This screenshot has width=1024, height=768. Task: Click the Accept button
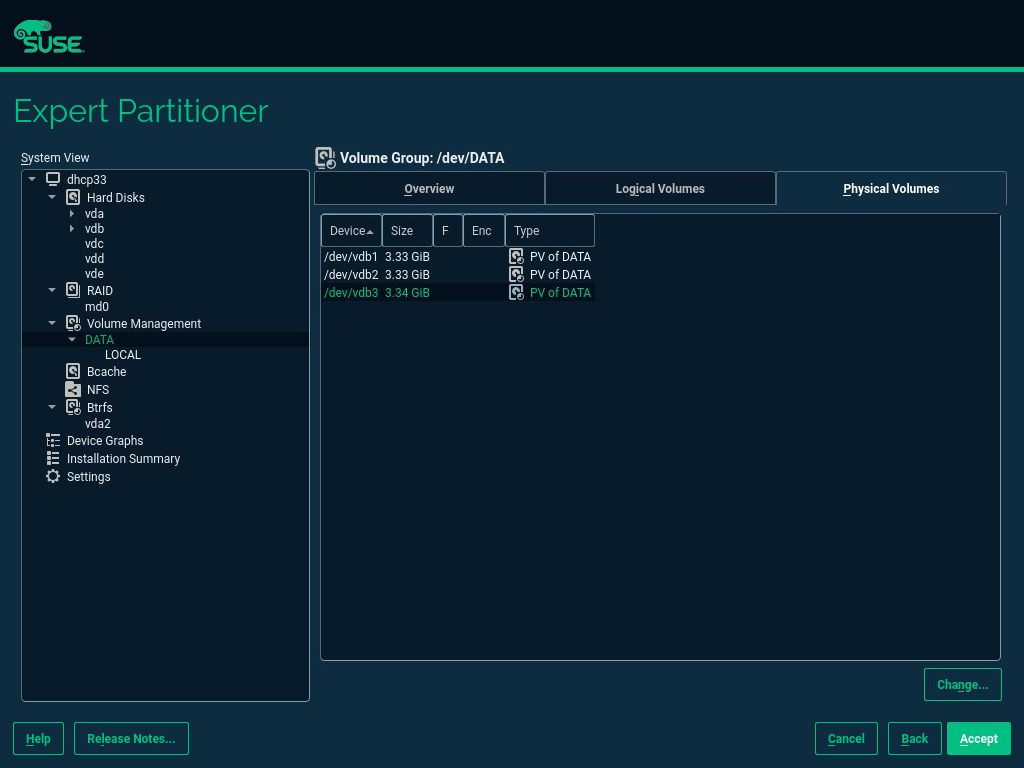point(978,738)
